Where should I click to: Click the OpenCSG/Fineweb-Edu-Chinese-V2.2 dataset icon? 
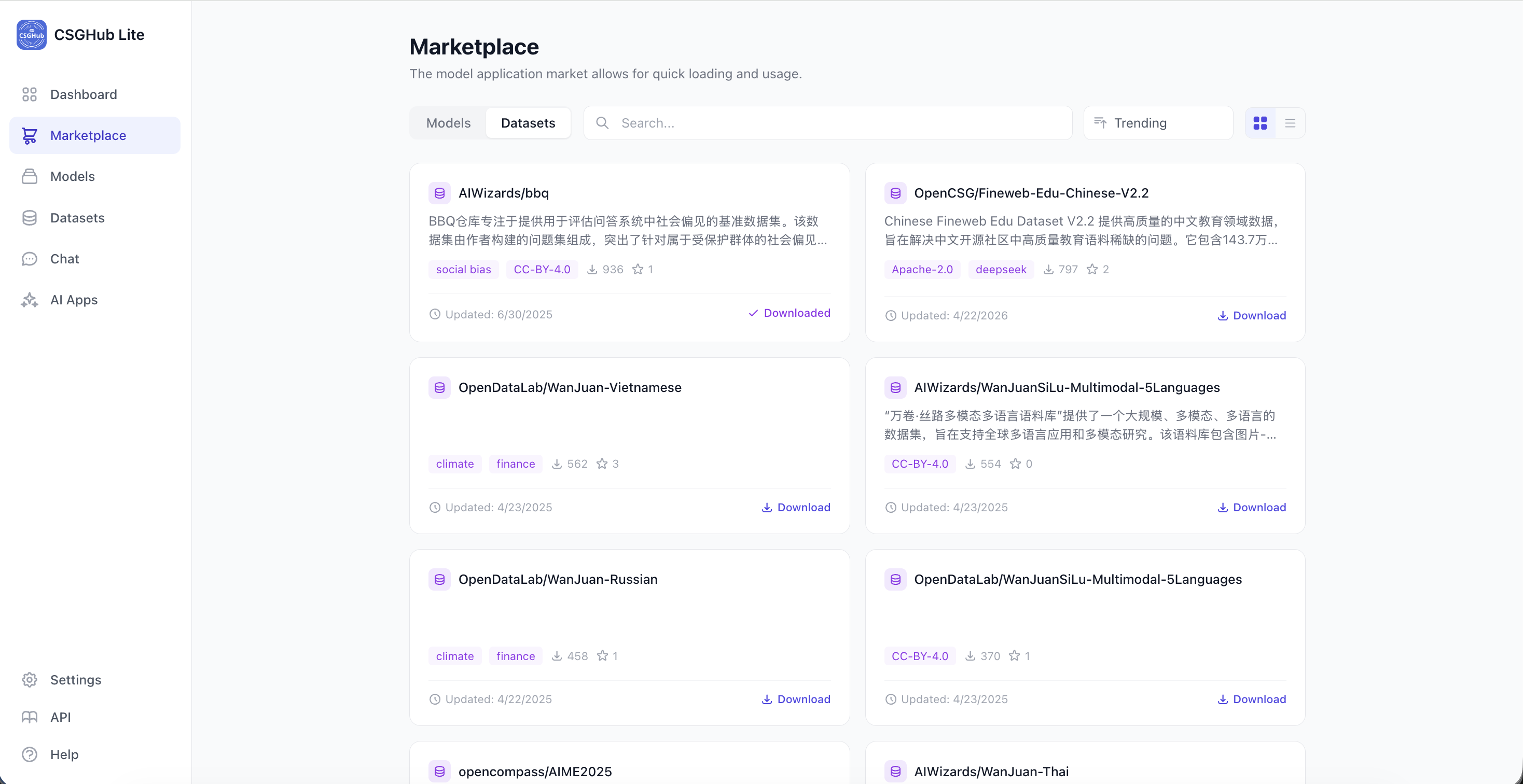coord(895,193)
